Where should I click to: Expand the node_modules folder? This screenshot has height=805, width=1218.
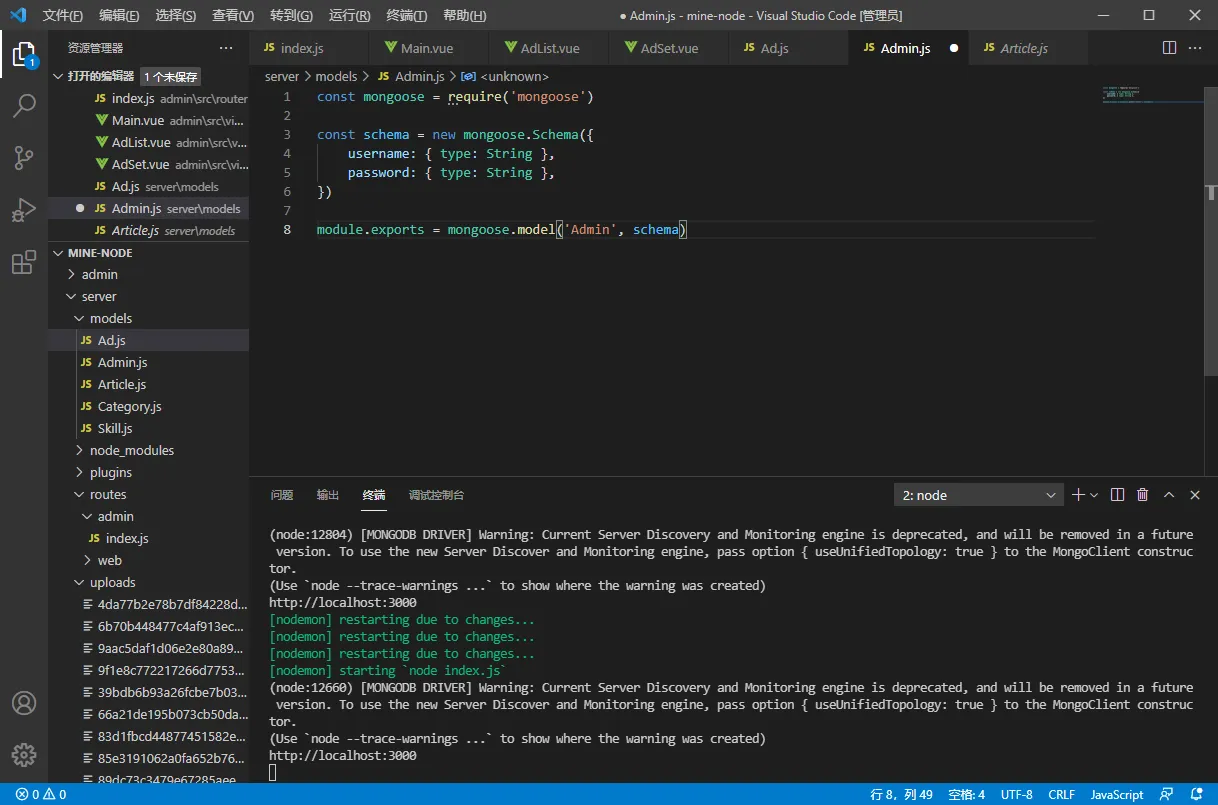click(x=131, y=450)
